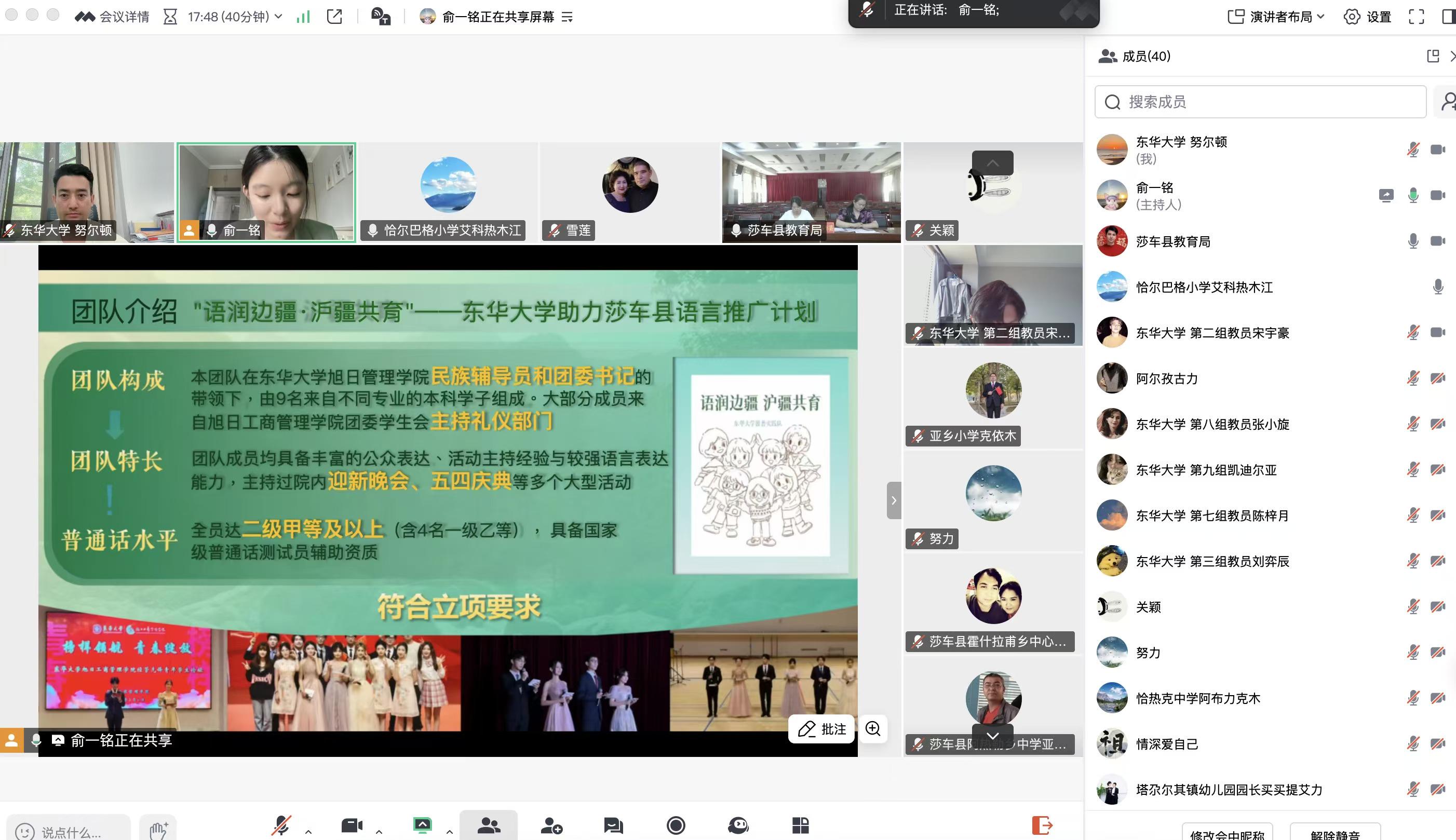
Task: Pop out the members panel
Action: pyautogui.click(x=1433, y=56)
